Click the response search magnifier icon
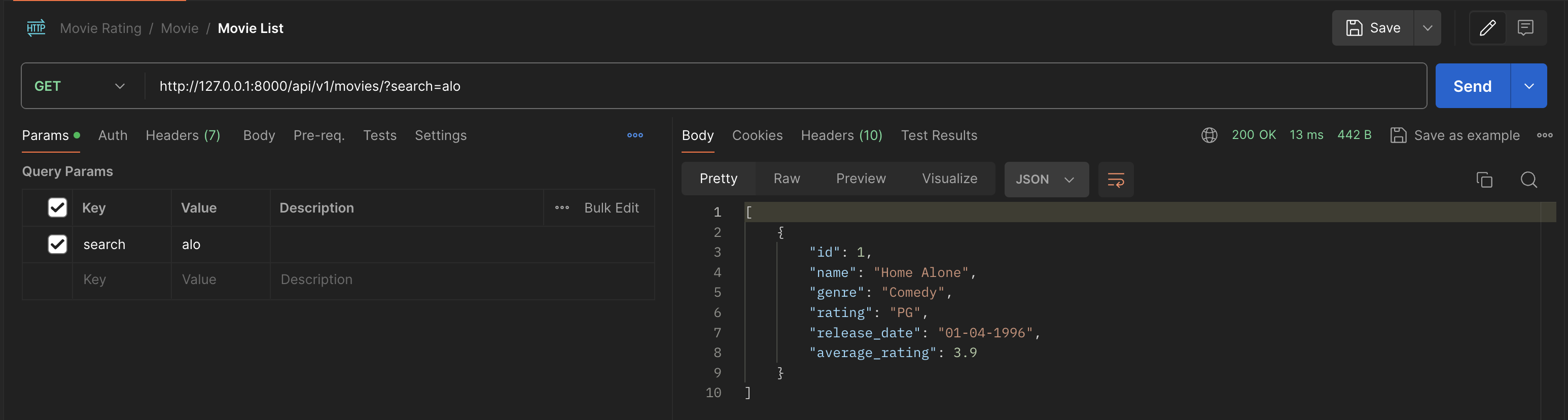This screenshot has height=420, width=1568. click(x=1528, y=180)
